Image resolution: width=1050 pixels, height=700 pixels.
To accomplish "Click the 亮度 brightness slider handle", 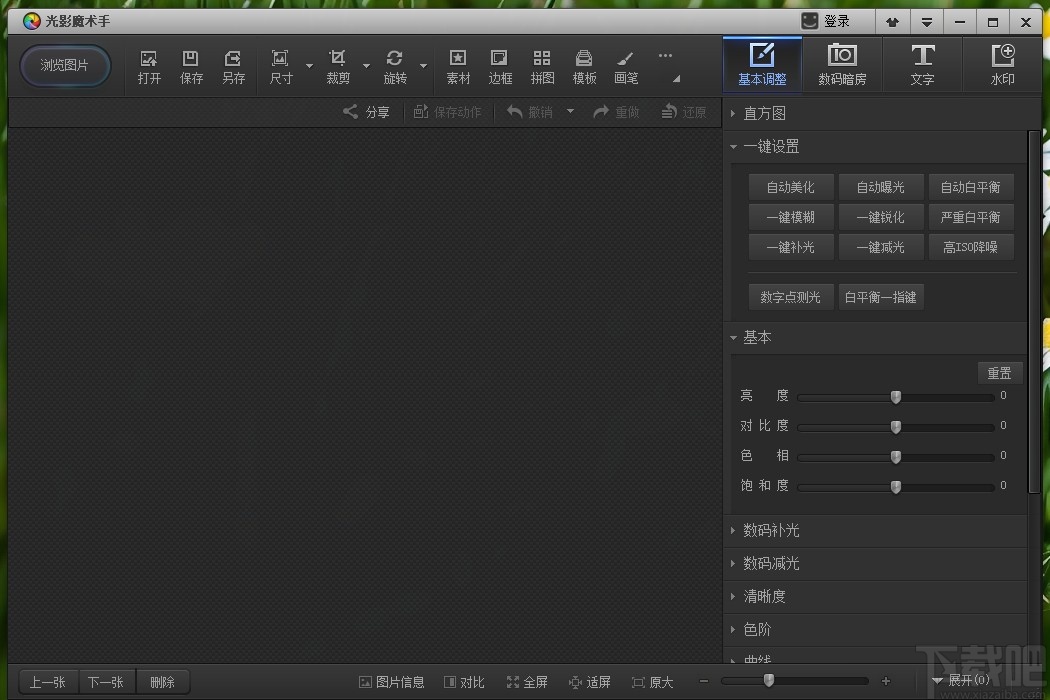I will [896, 397].
